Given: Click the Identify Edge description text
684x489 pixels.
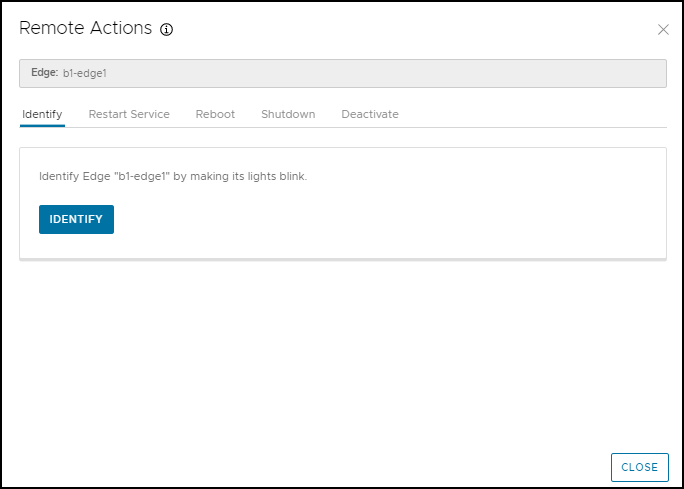Looking at the screenshot, I should click(172, 176).
